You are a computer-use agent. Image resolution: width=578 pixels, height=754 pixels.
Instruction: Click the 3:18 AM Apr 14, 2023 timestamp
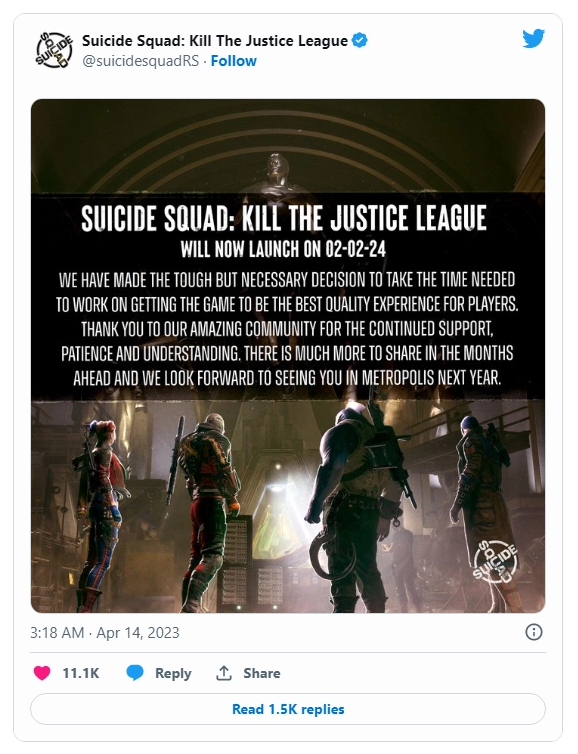tap(105, 632)
